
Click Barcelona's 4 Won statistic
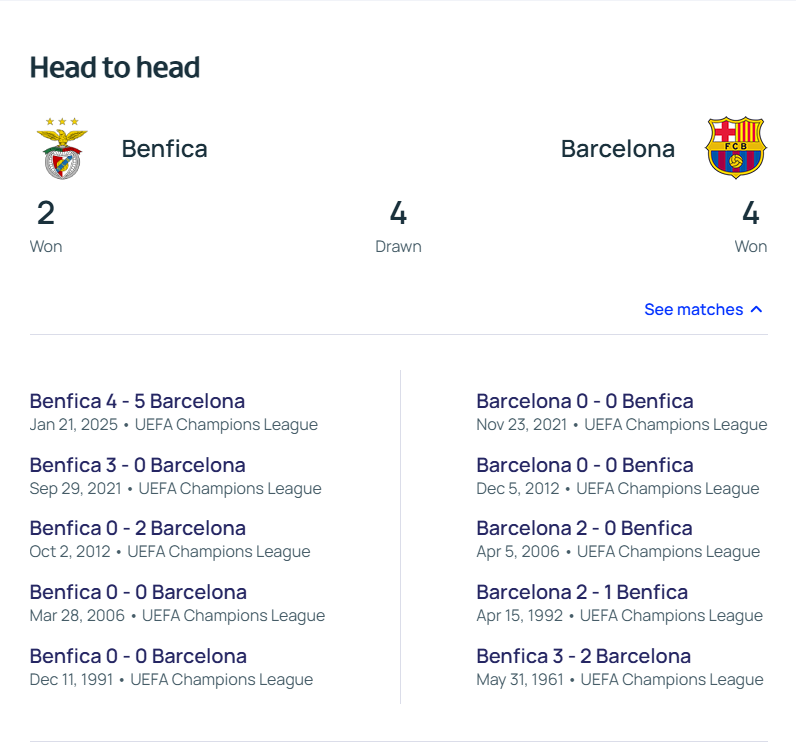pyautogui.click(x=751, y=226)
